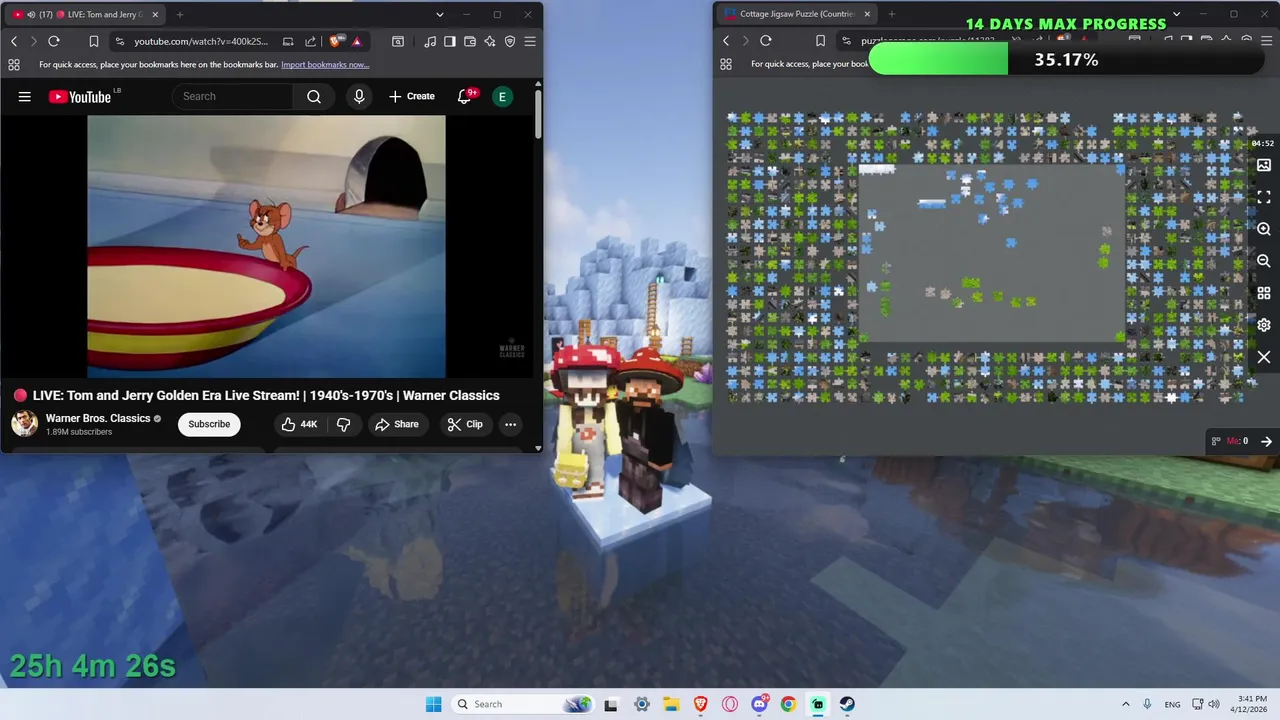
Task: Click the Subscribe button
Action: (209, 424)
